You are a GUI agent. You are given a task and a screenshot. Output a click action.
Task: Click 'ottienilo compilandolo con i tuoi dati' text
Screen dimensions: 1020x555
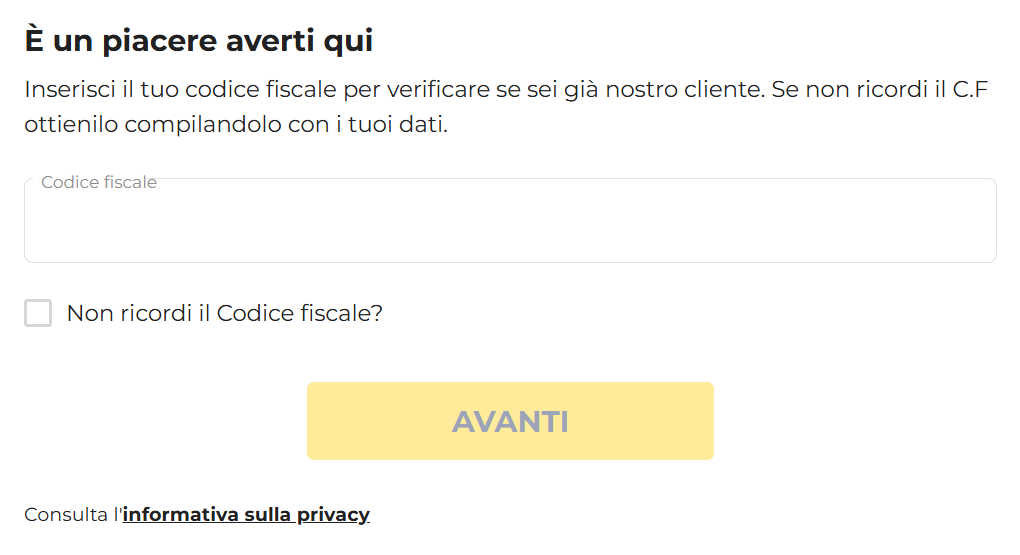pyautogui.click(x=236, y=126)
